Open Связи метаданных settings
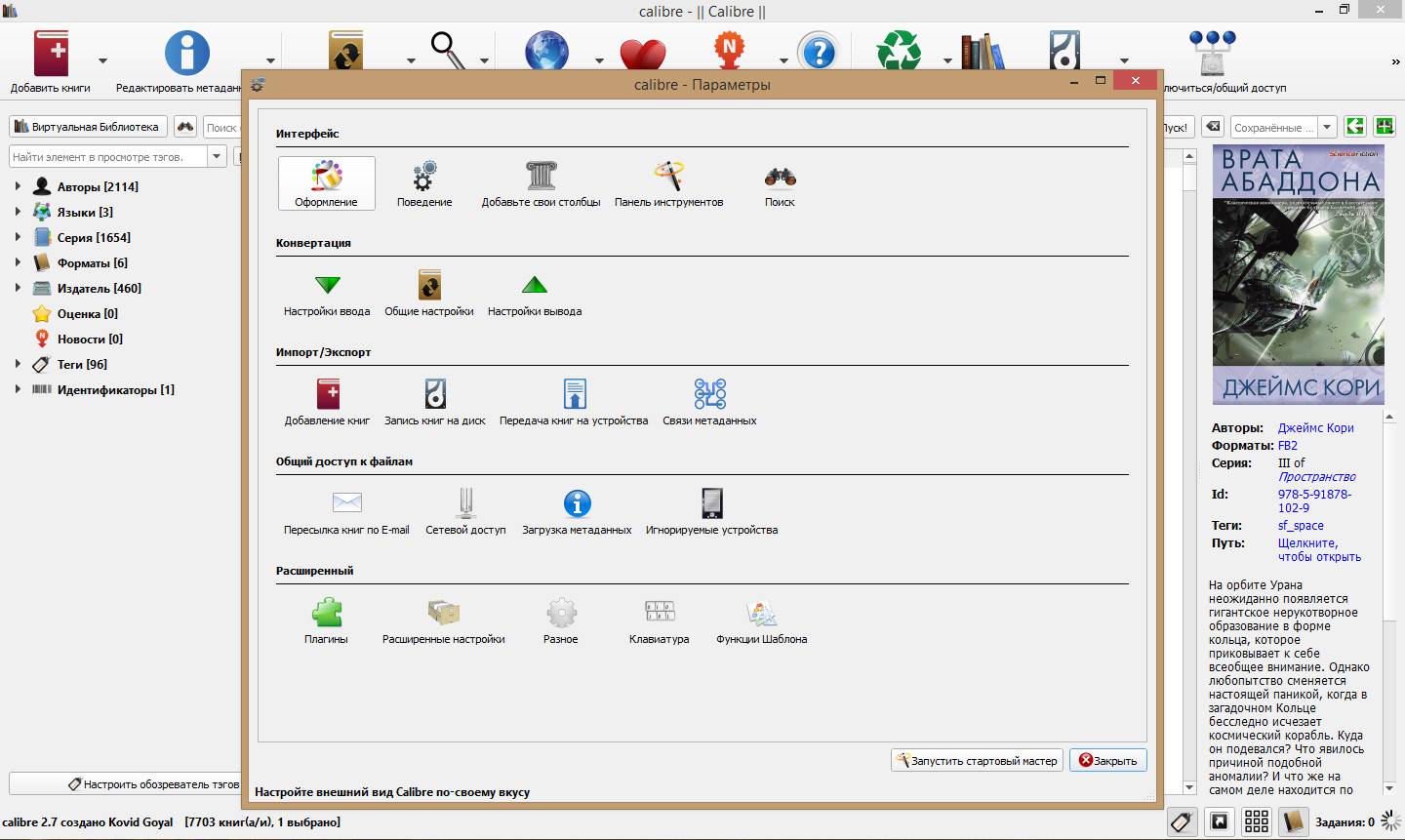This screenshot has height=840, width=1405. click(x=709, y=402)
